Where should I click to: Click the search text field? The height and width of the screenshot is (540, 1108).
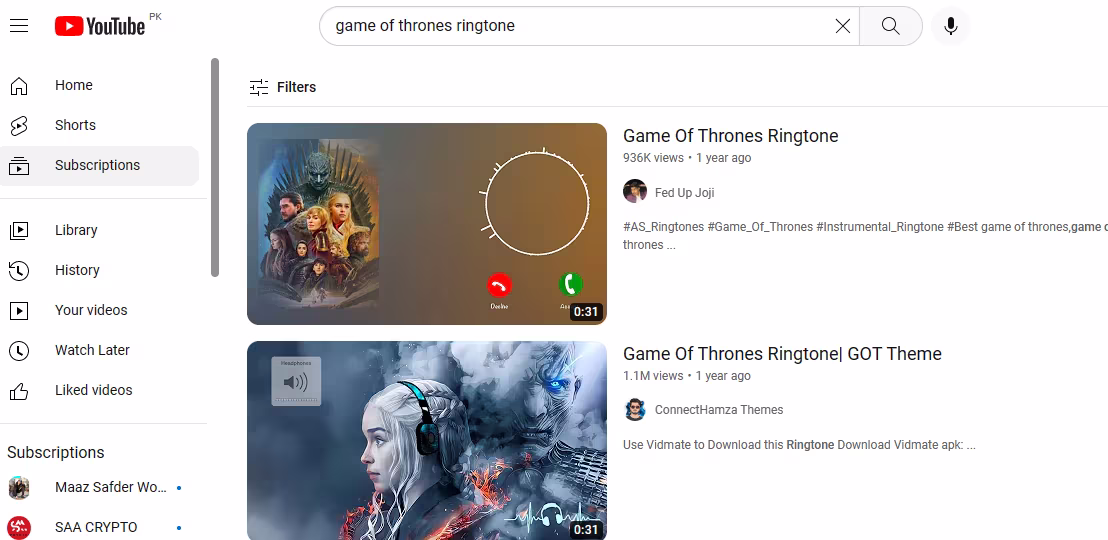579,26
